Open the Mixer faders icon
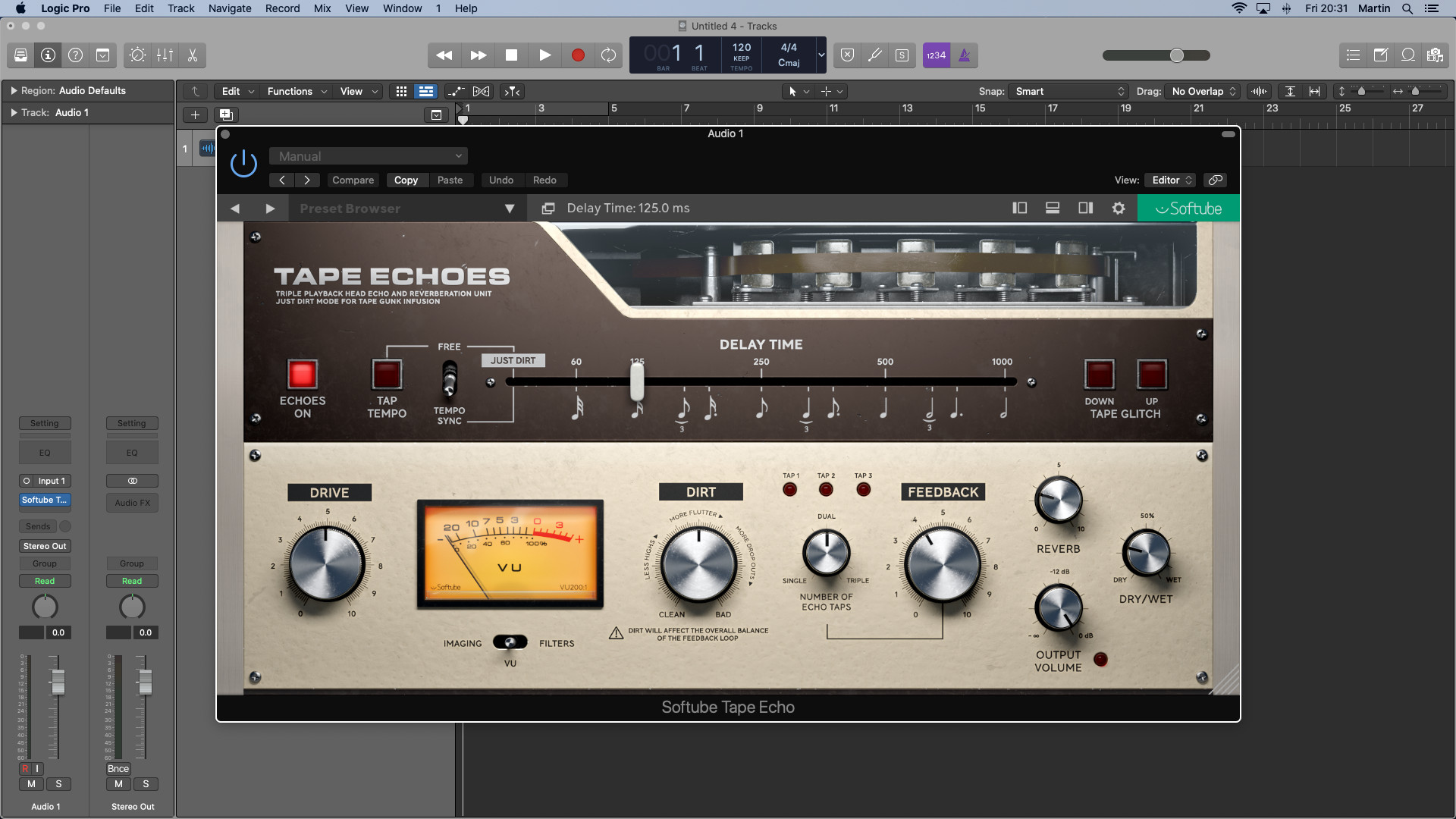1456x819 pixels. tap(165, 55)
